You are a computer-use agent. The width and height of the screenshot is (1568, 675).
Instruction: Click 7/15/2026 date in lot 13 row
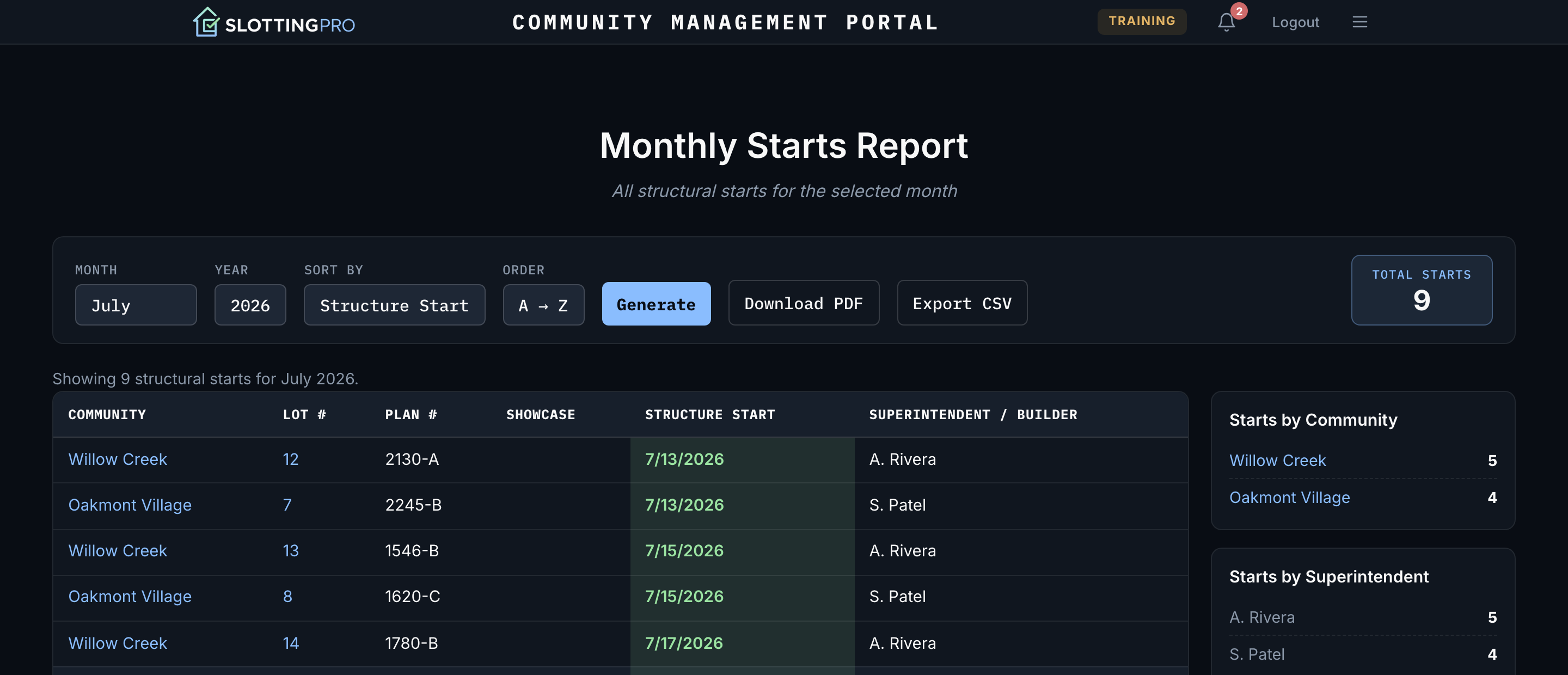pyautogui.click(x=684, y=550)
